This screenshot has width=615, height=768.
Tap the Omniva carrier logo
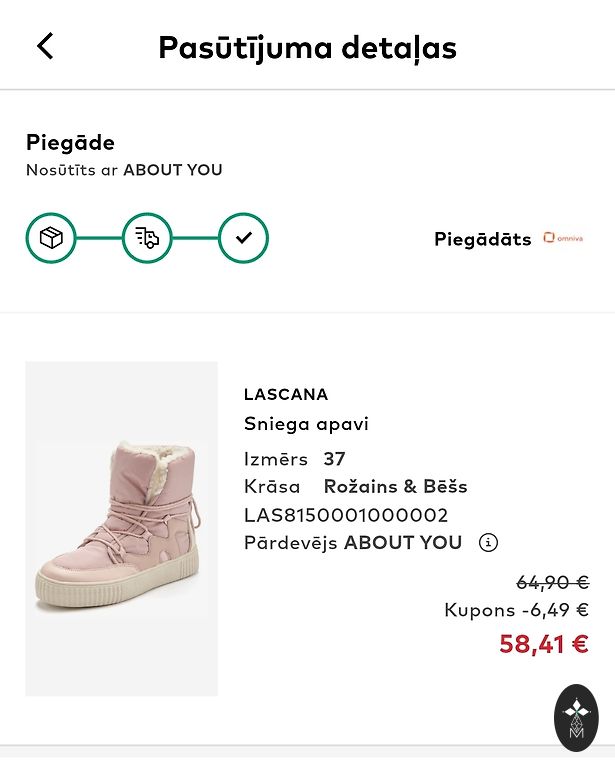coord(563,238)
